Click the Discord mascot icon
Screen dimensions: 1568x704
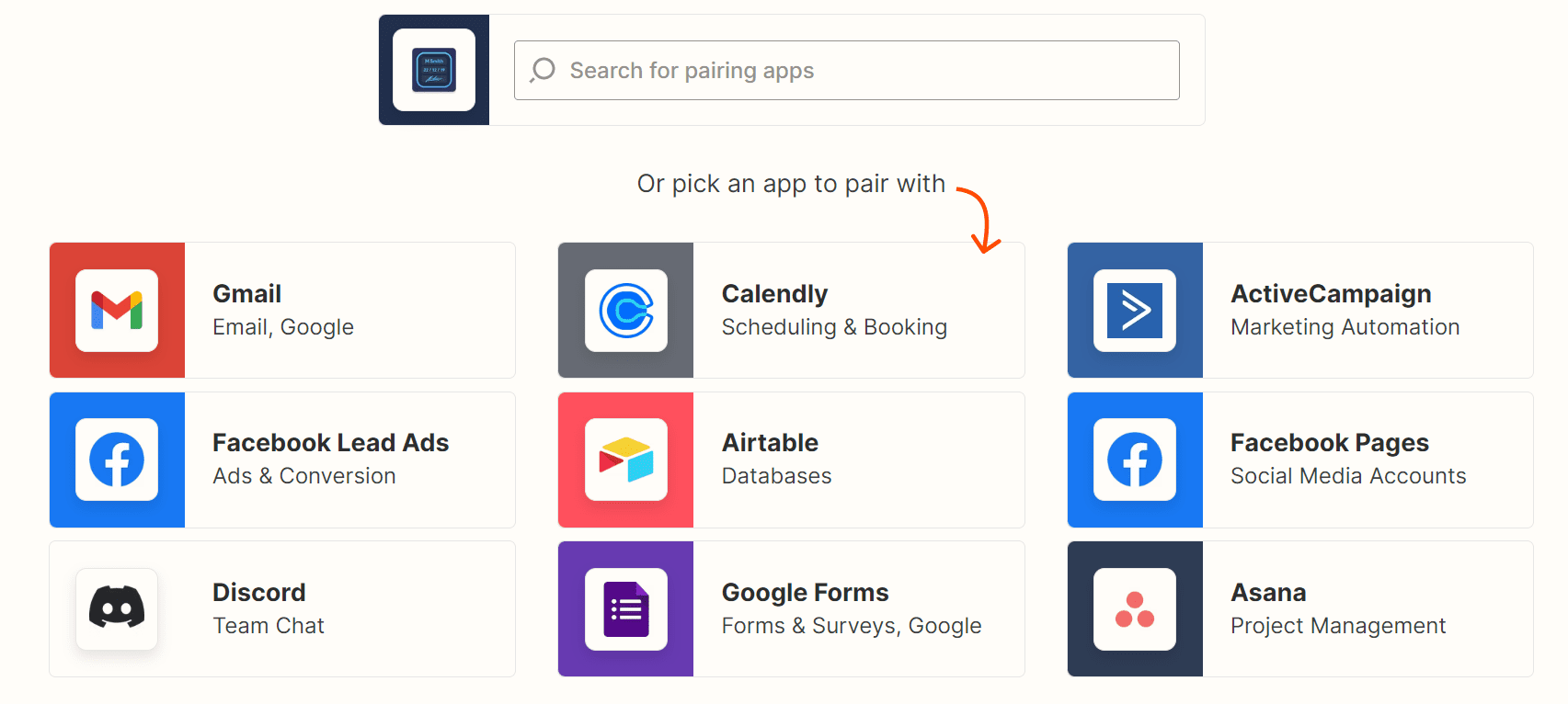117,609
